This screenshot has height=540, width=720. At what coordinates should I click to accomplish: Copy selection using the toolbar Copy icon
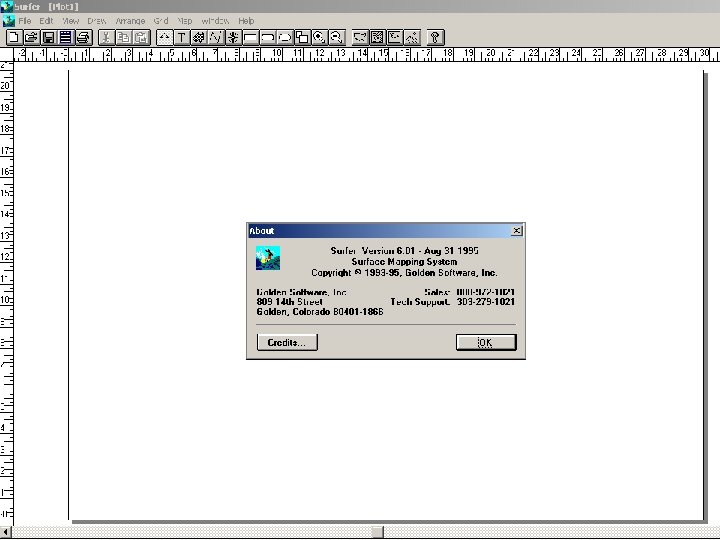pyautogui.click(x=124, y=37)
